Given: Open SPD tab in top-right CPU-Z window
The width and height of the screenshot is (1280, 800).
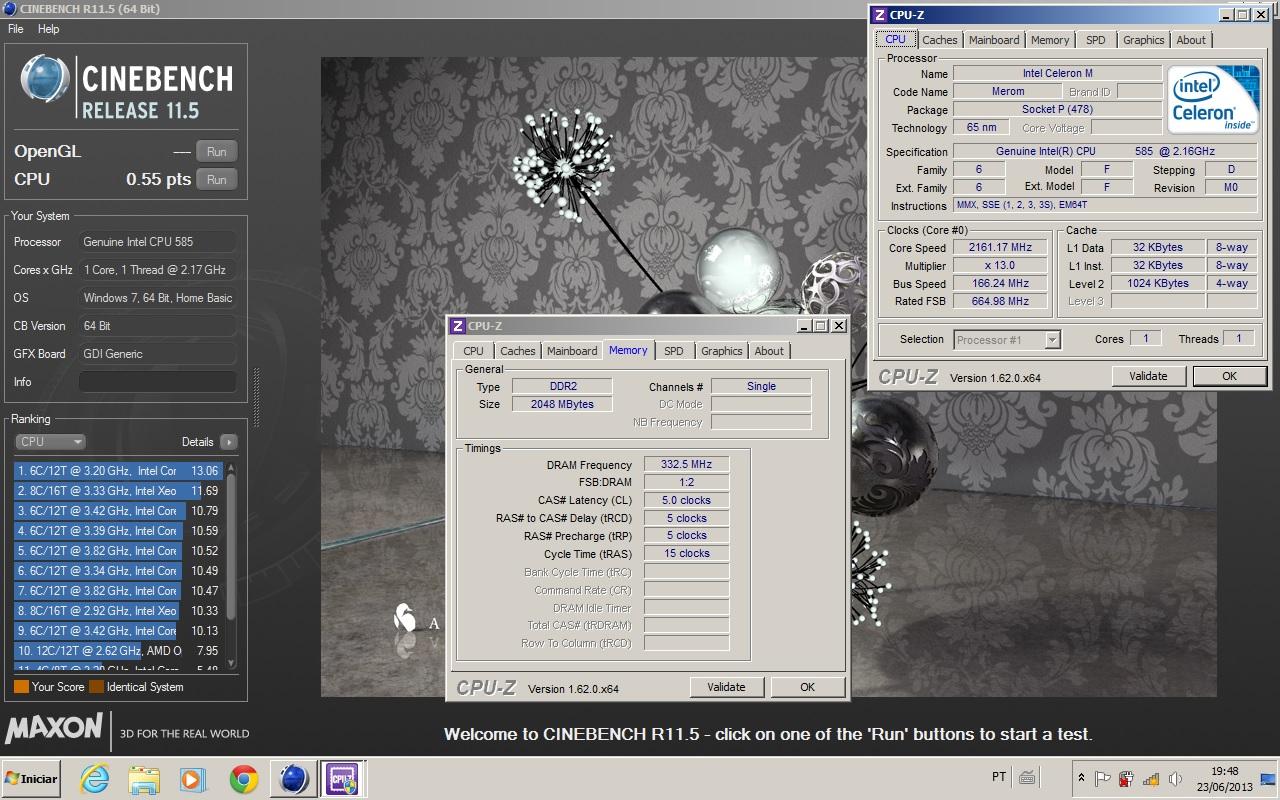Looking at the screenshot, I should coord(1096,40).
